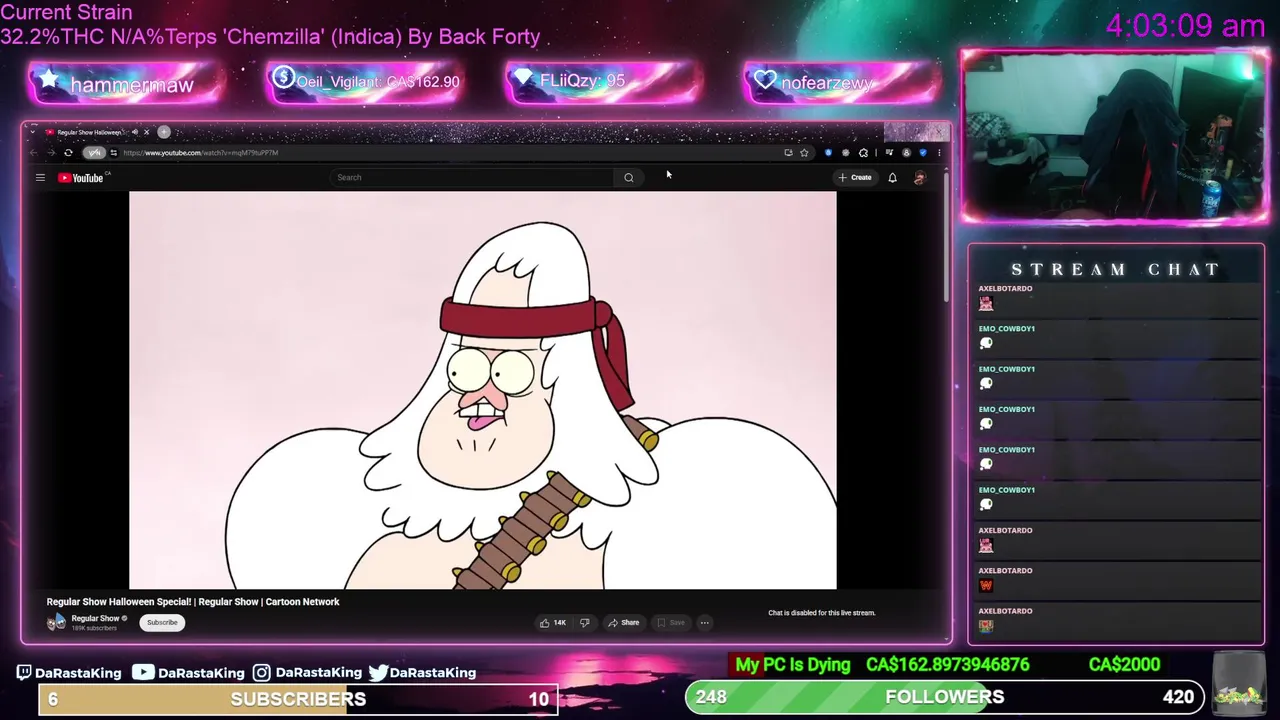The height and width of the screenshot is (720, 1280).
Task: Share the video using Share button
Action: click(x=624, y=622)
